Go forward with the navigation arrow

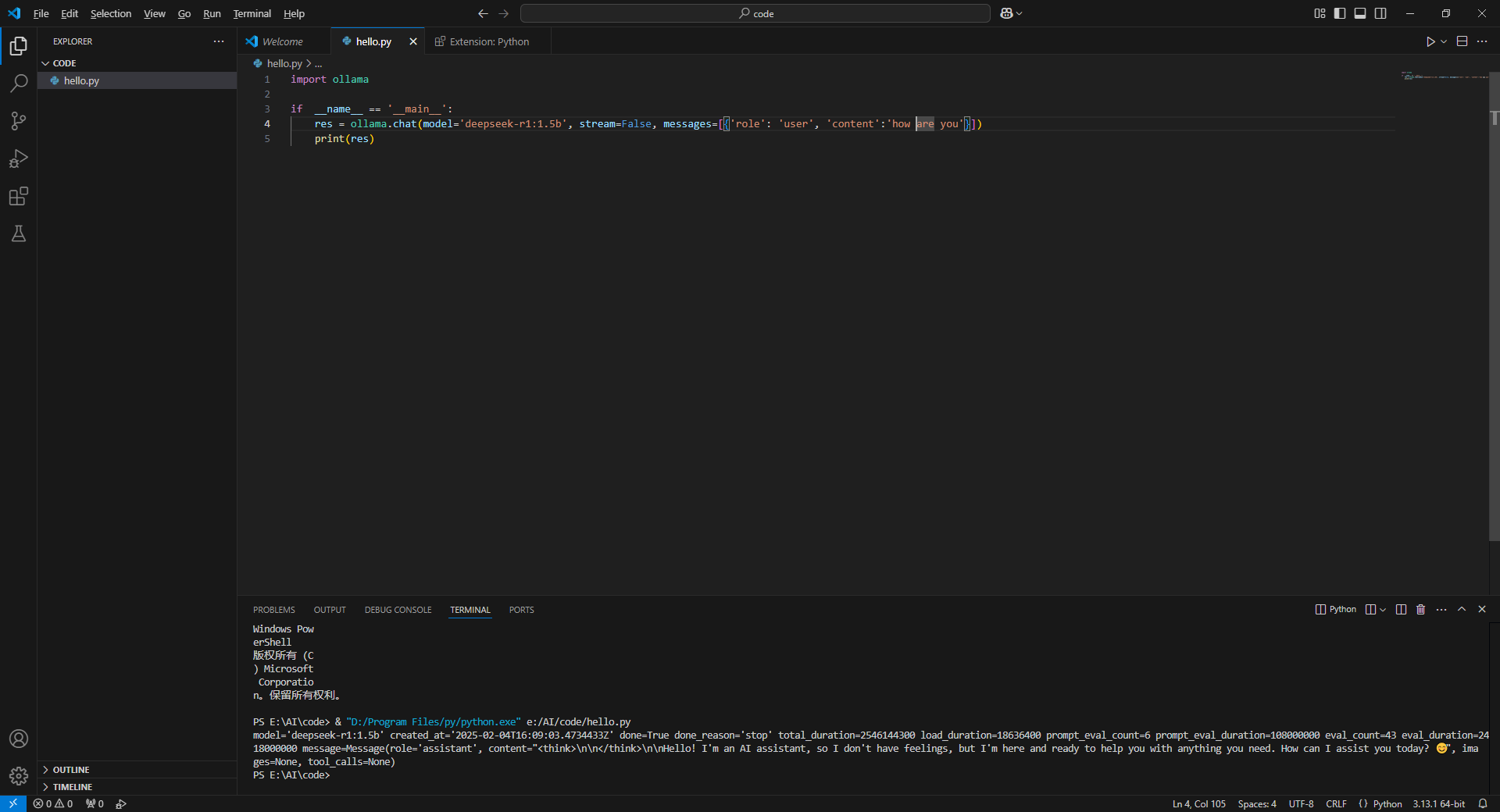[x=504, y=13]
